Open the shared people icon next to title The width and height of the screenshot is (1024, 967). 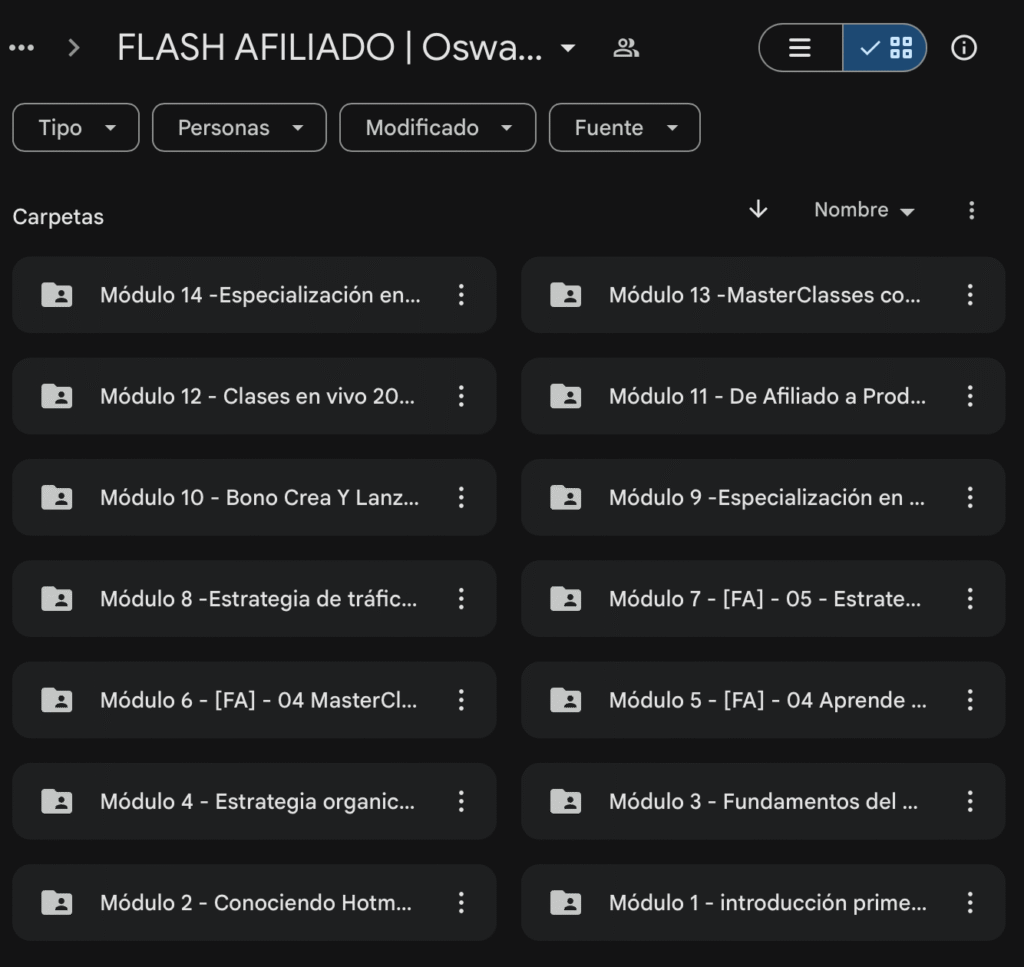(626, 48)
